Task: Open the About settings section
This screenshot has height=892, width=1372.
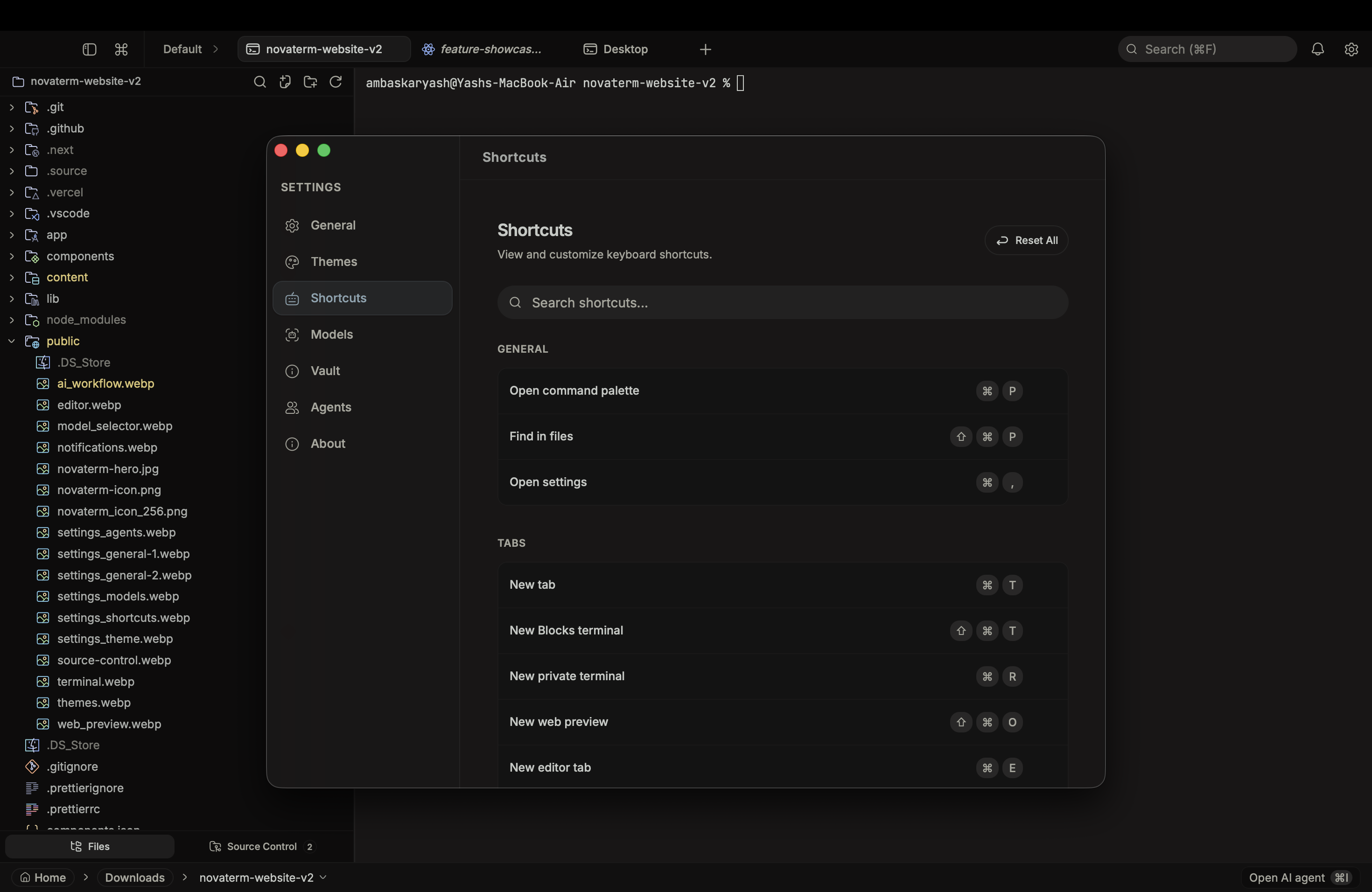Action: point(362,444)
